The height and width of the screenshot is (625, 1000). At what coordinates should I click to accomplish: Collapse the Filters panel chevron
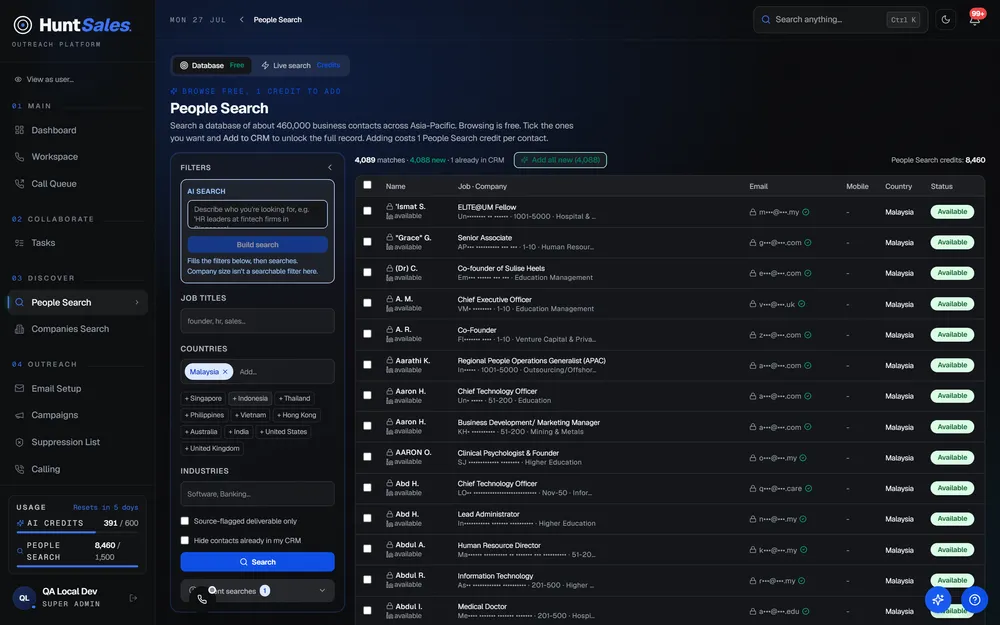[x=330, y=168]
